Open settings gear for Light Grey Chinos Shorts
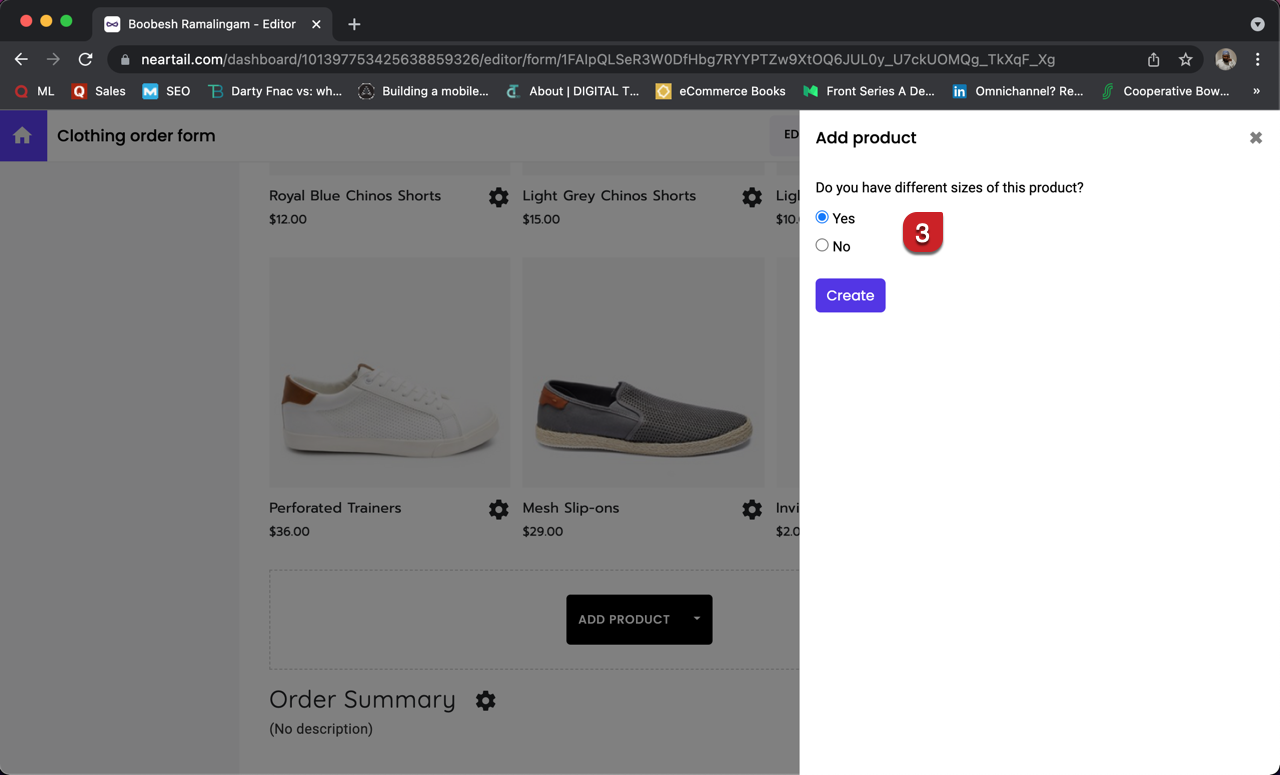Screen dimensions: 1280x775 tap(752, 197)
